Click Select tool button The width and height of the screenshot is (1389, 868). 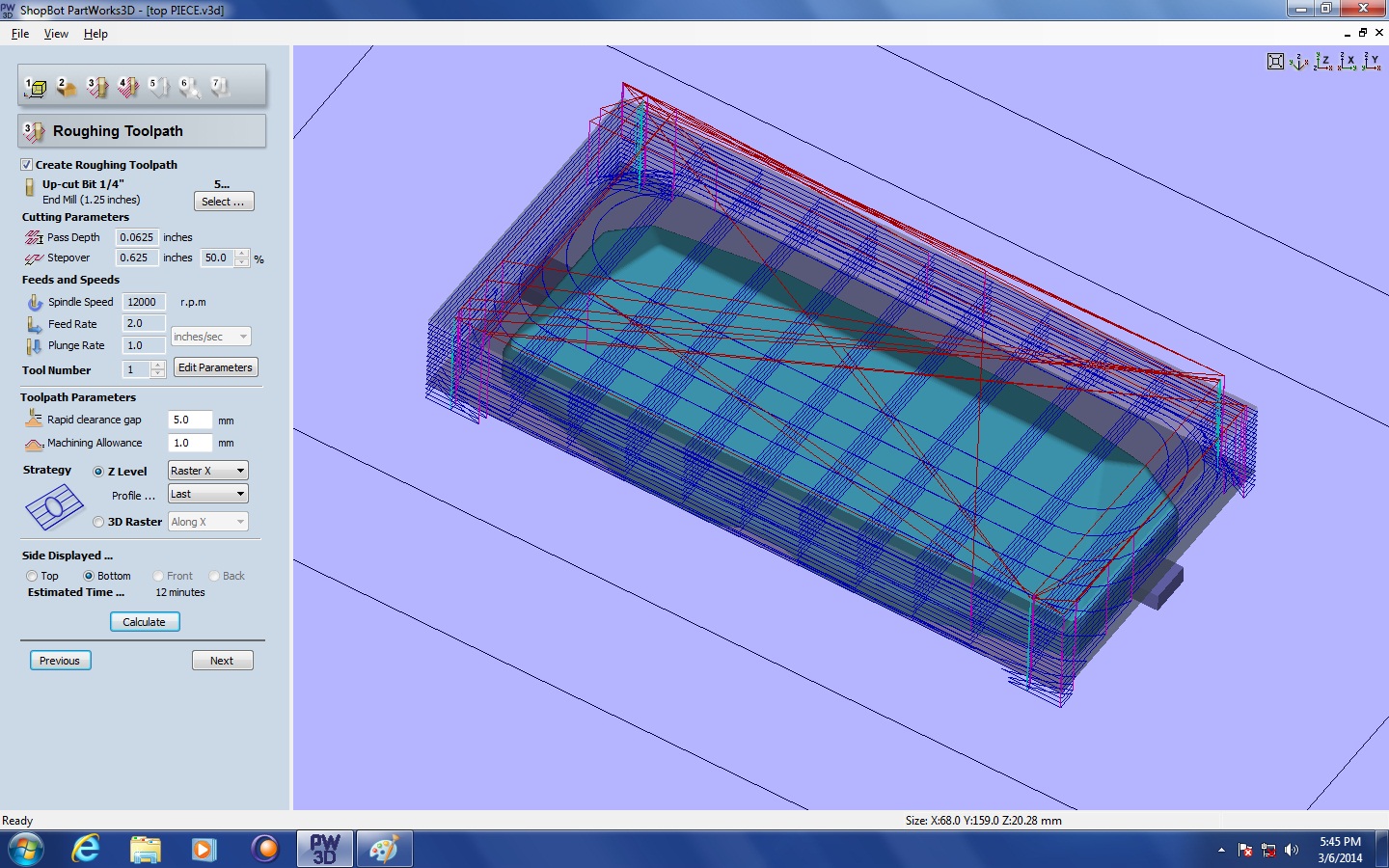coord(225,202)
